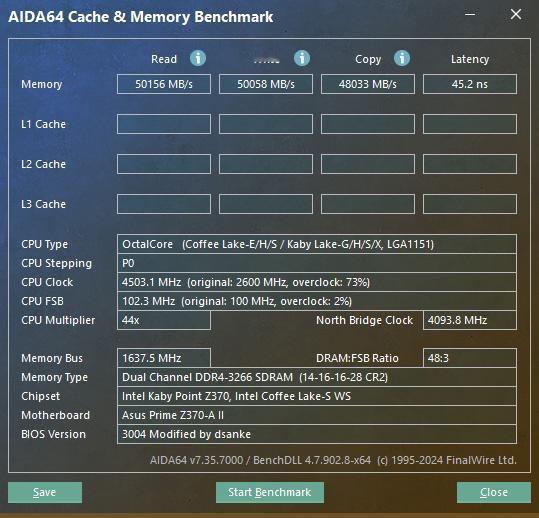Click the BIOS Version 3004 Modified by dsanke

(317, 434)
